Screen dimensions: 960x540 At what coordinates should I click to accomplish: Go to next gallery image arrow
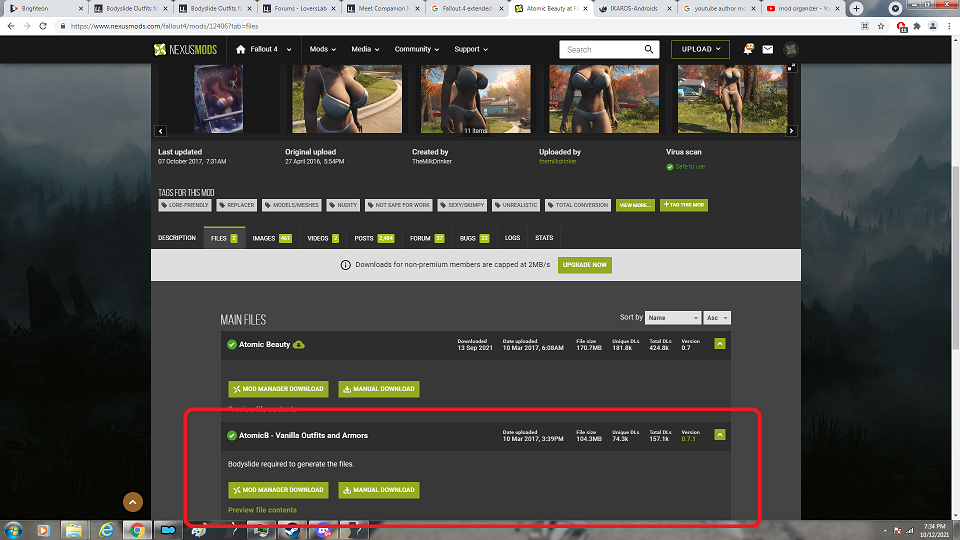791,131
